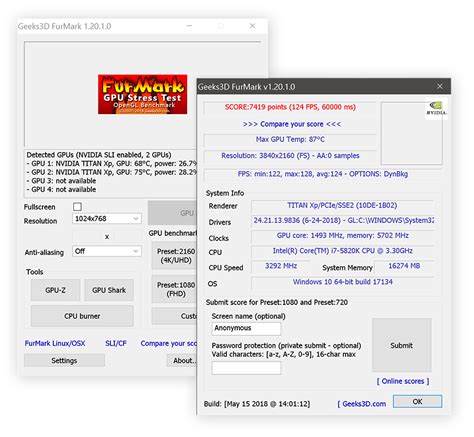474x437 pixels.
Task: Launch the GPU Shark tool
Action: point(109,290)
